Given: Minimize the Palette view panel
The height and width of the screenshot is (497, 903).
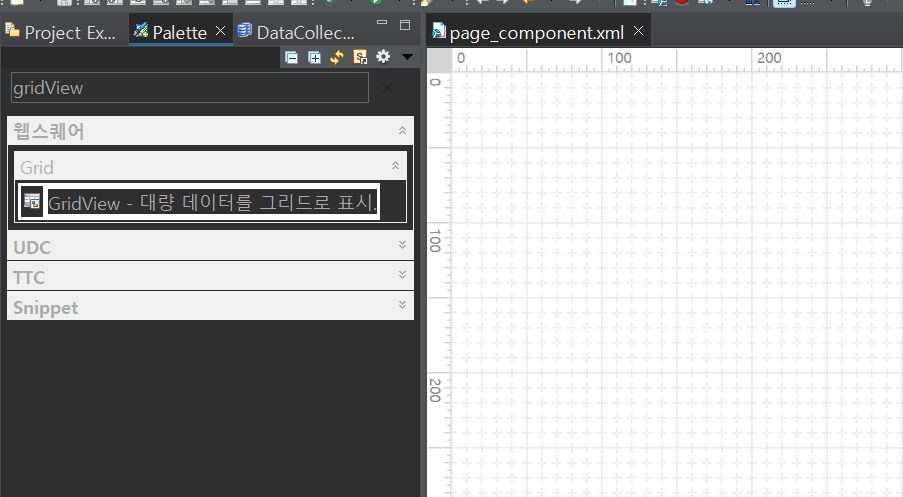Looking at the screenshot, I should [x=382, y=22].
